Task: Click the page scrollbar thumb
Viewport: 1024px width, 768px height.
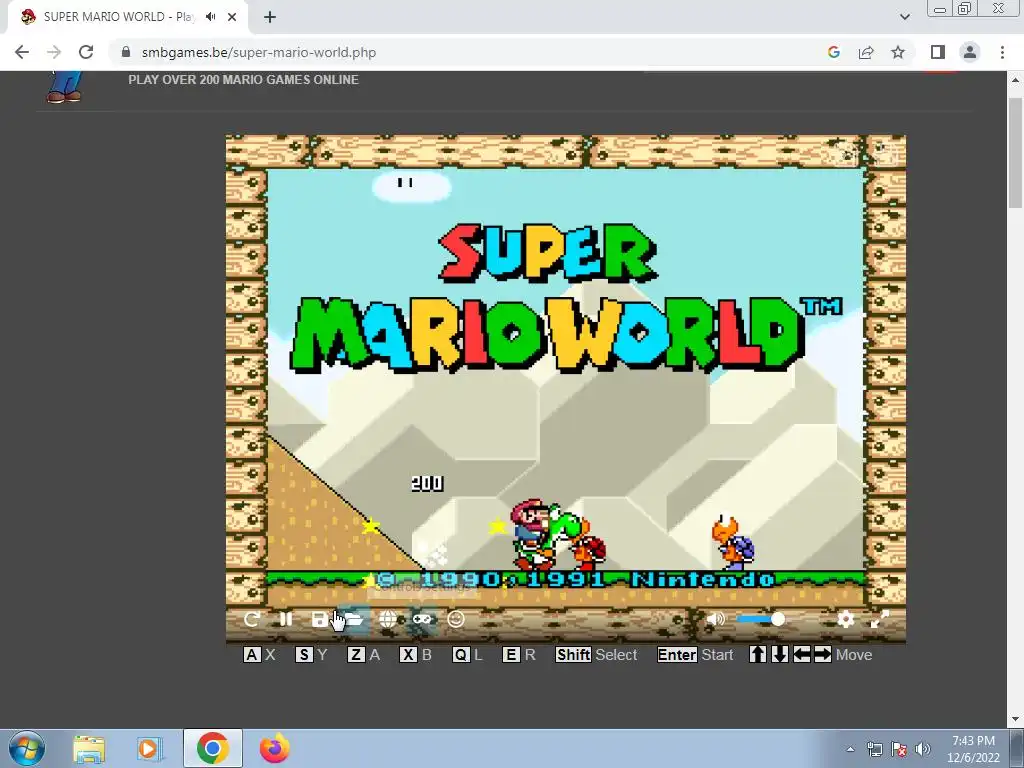Action: click(1015, 153)
